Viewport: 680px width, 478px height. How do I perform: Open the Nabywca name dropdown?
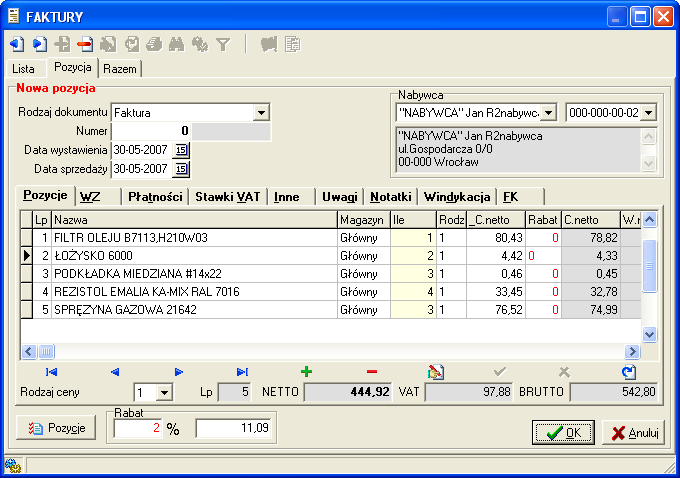click(x=549, y=113)
